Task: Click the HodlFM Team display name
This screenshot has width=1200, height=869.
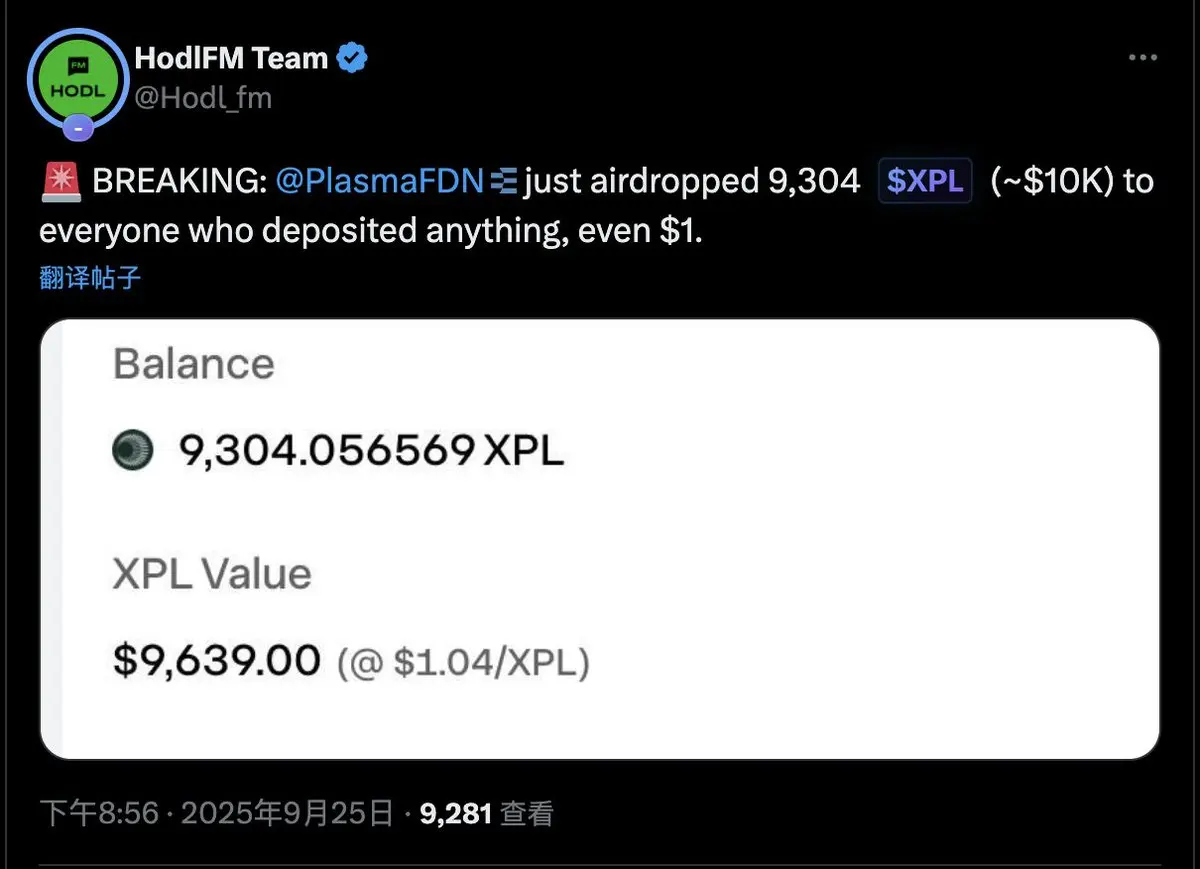Action: coord(232,57)
